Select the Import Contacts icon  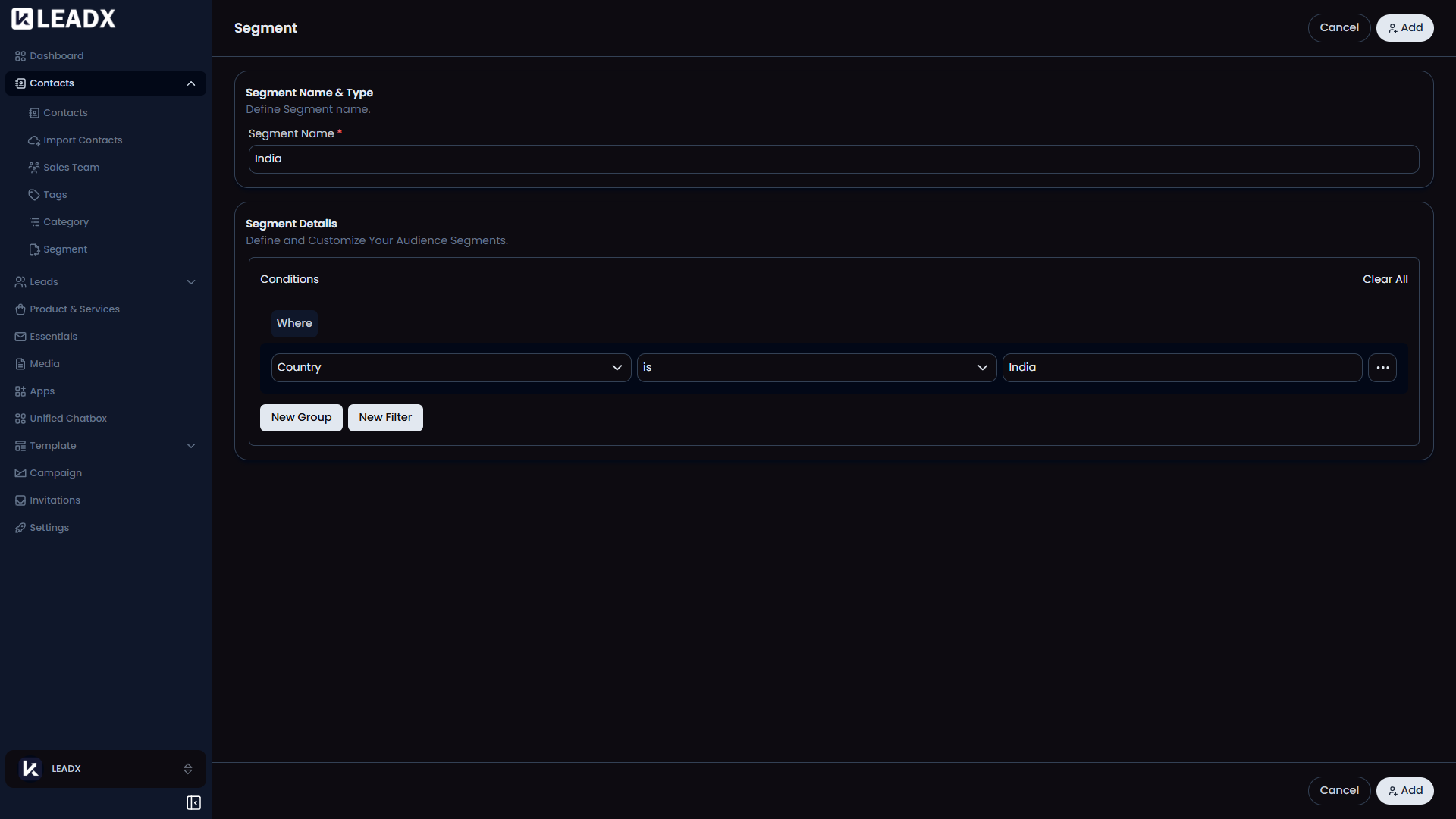34,140
